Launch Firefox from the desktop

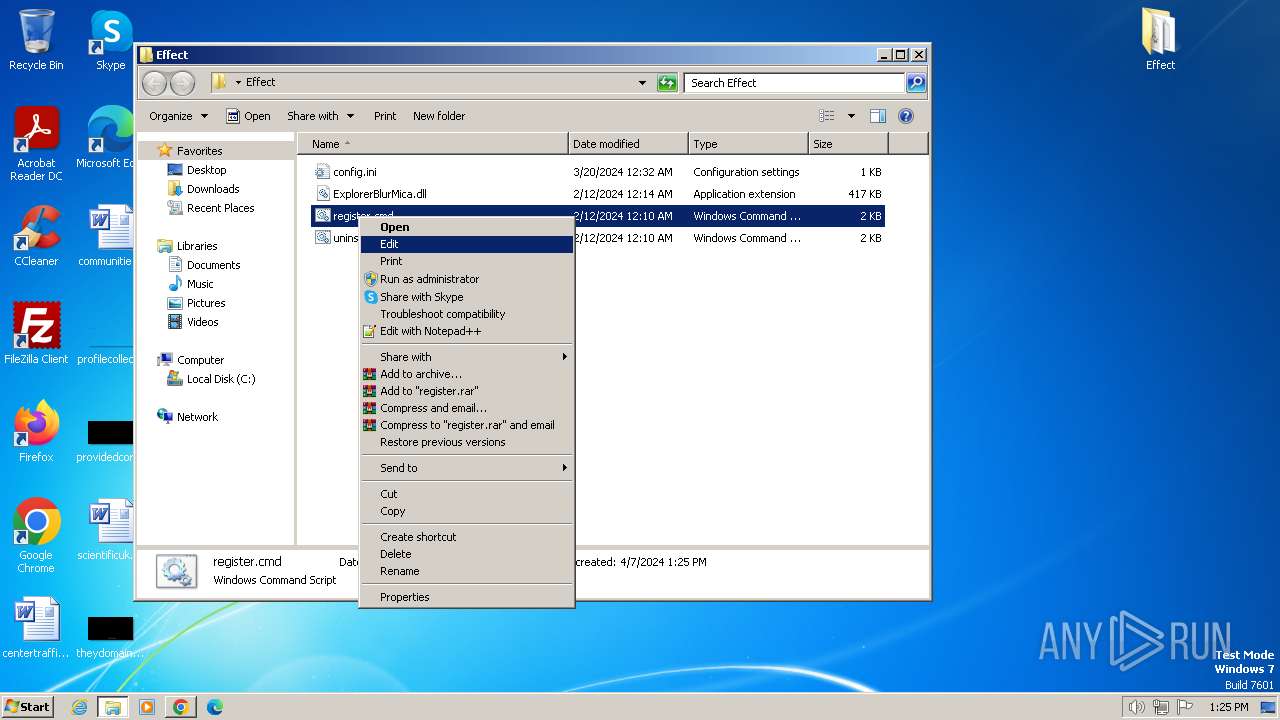coord(36,432)
